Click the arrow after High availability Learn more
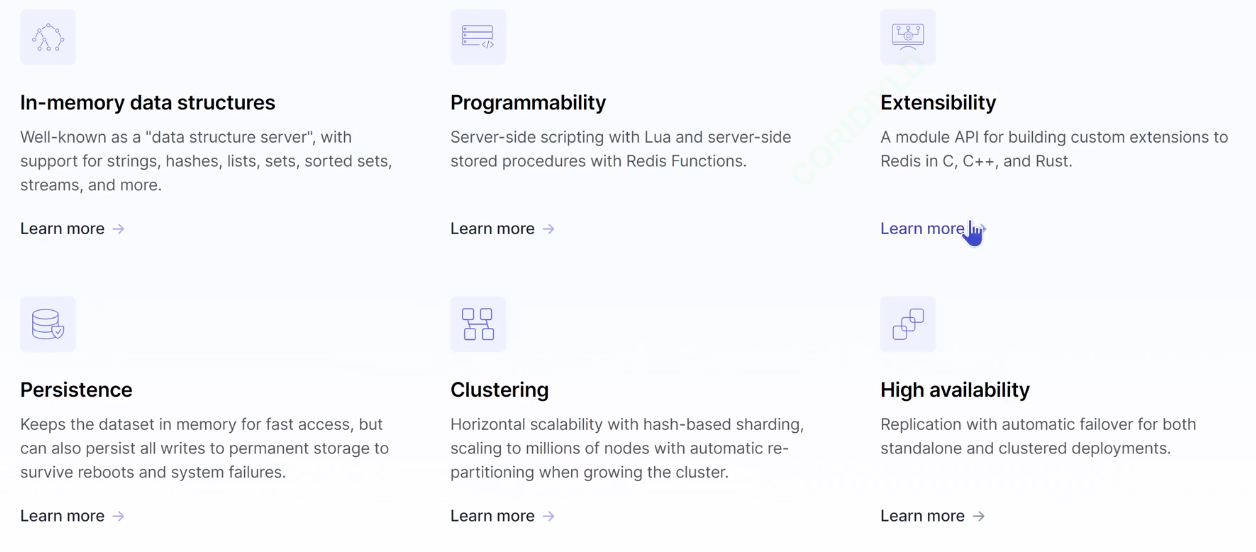The width and height of the screenshot is (1256, 552). (x=978, y=516)
